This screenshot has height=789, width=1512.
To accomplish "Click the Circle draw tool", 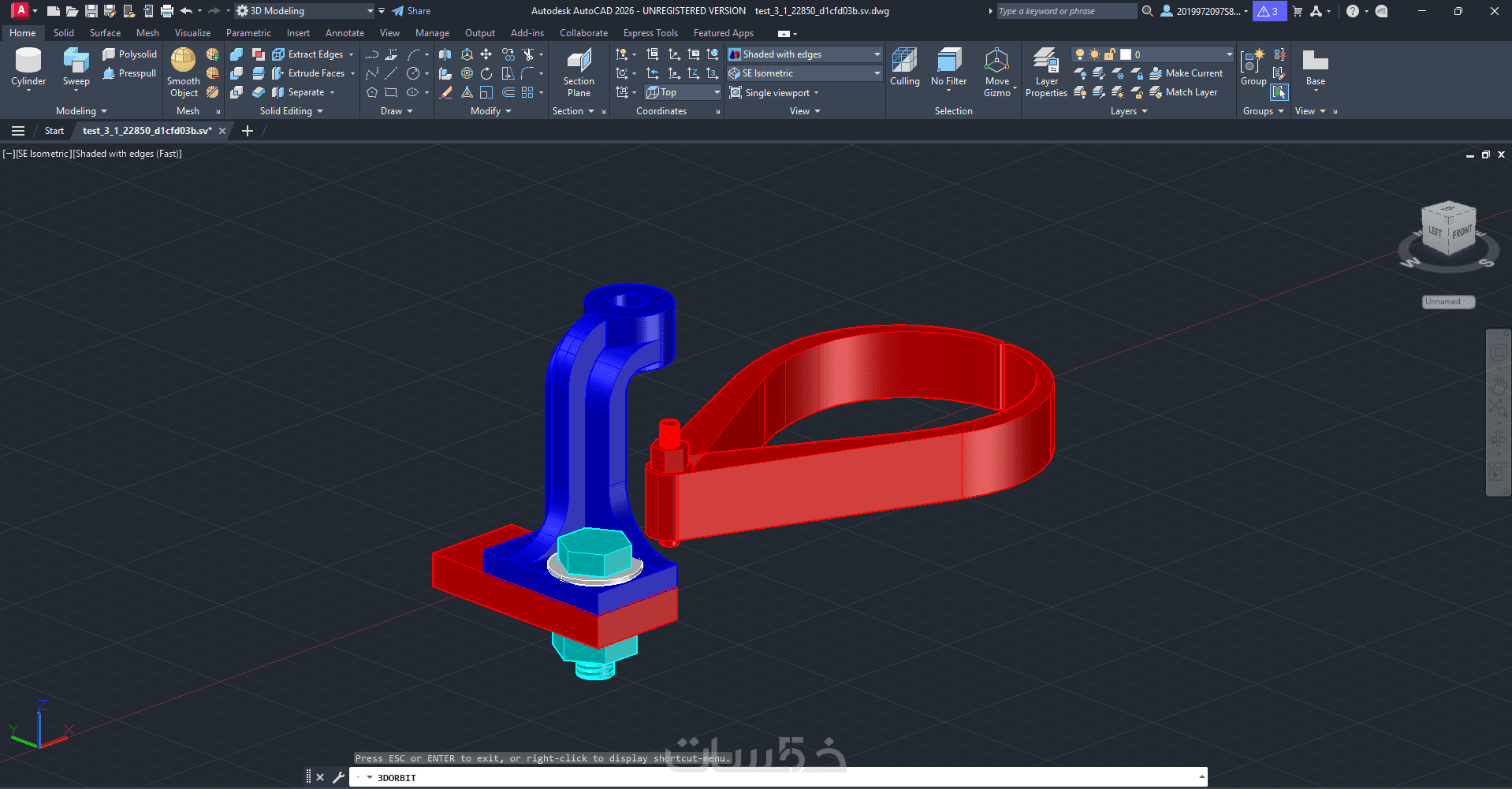I will pyautogui.click(x=413, y=73).
